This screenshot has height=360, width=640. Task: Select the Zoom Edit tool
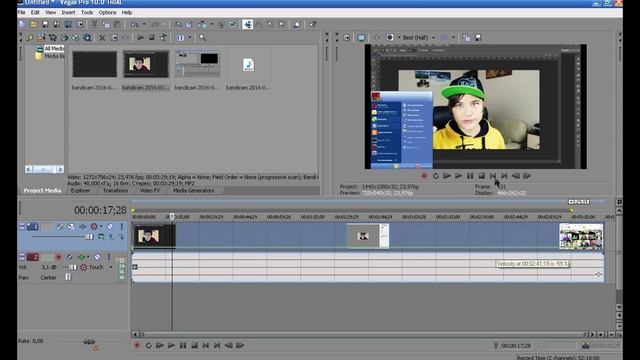(282, 24)
